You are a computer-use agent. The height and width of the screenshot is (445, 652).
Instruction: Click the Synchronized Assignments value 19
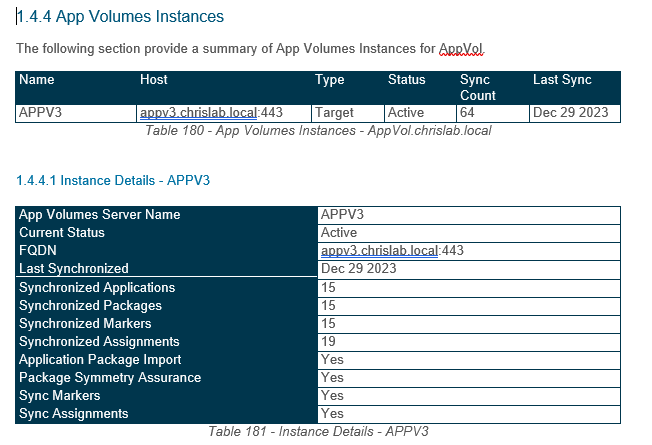click(x=328, y=342)
